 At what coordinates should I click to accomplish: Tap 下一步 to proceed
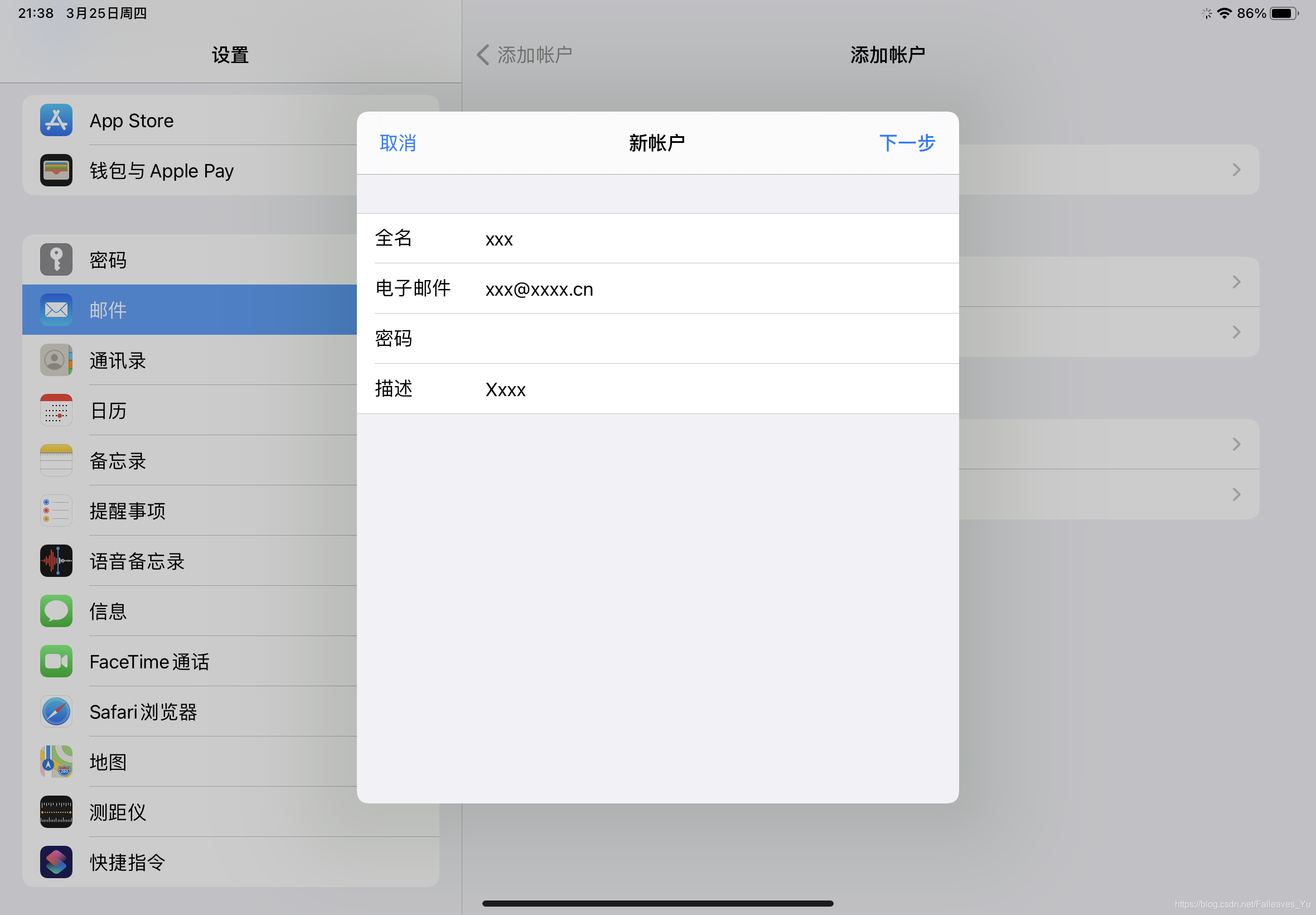click(906, 143)
